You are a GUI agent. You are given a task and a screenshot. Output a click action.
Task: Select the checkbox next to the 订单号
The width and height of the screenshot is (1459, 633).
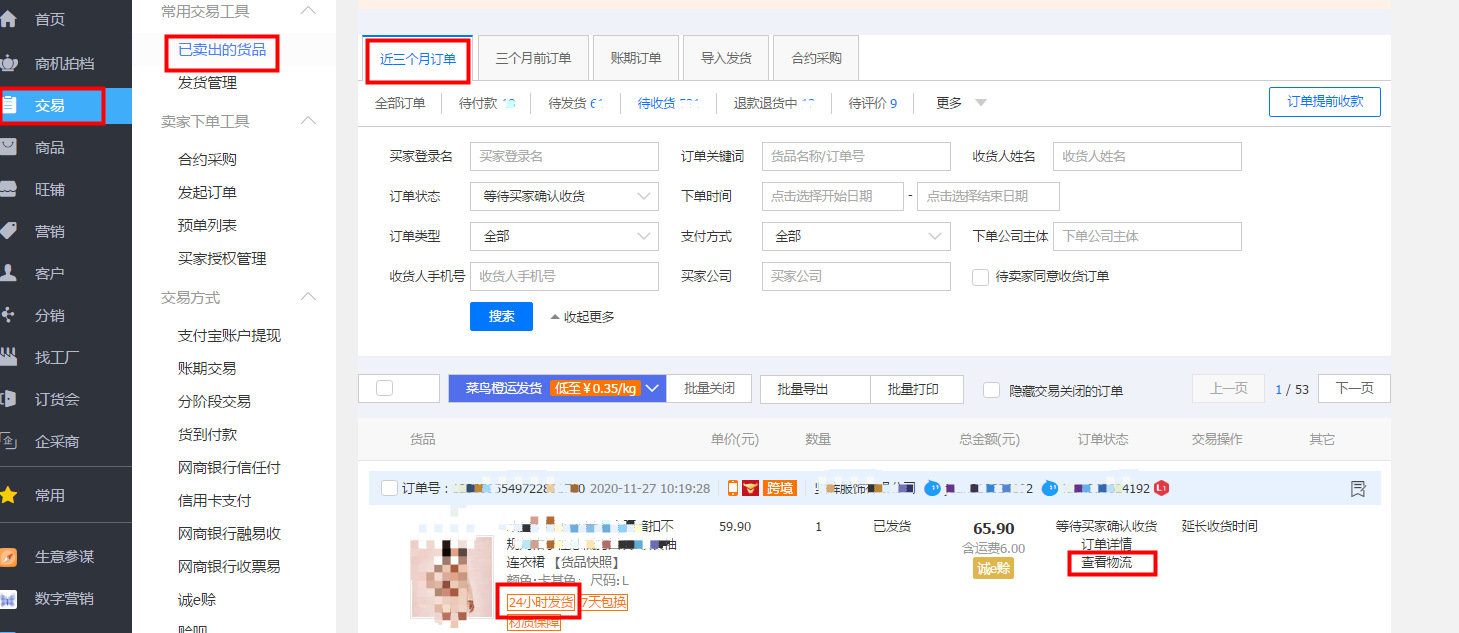pyautogui.click(x=389, y=489)
